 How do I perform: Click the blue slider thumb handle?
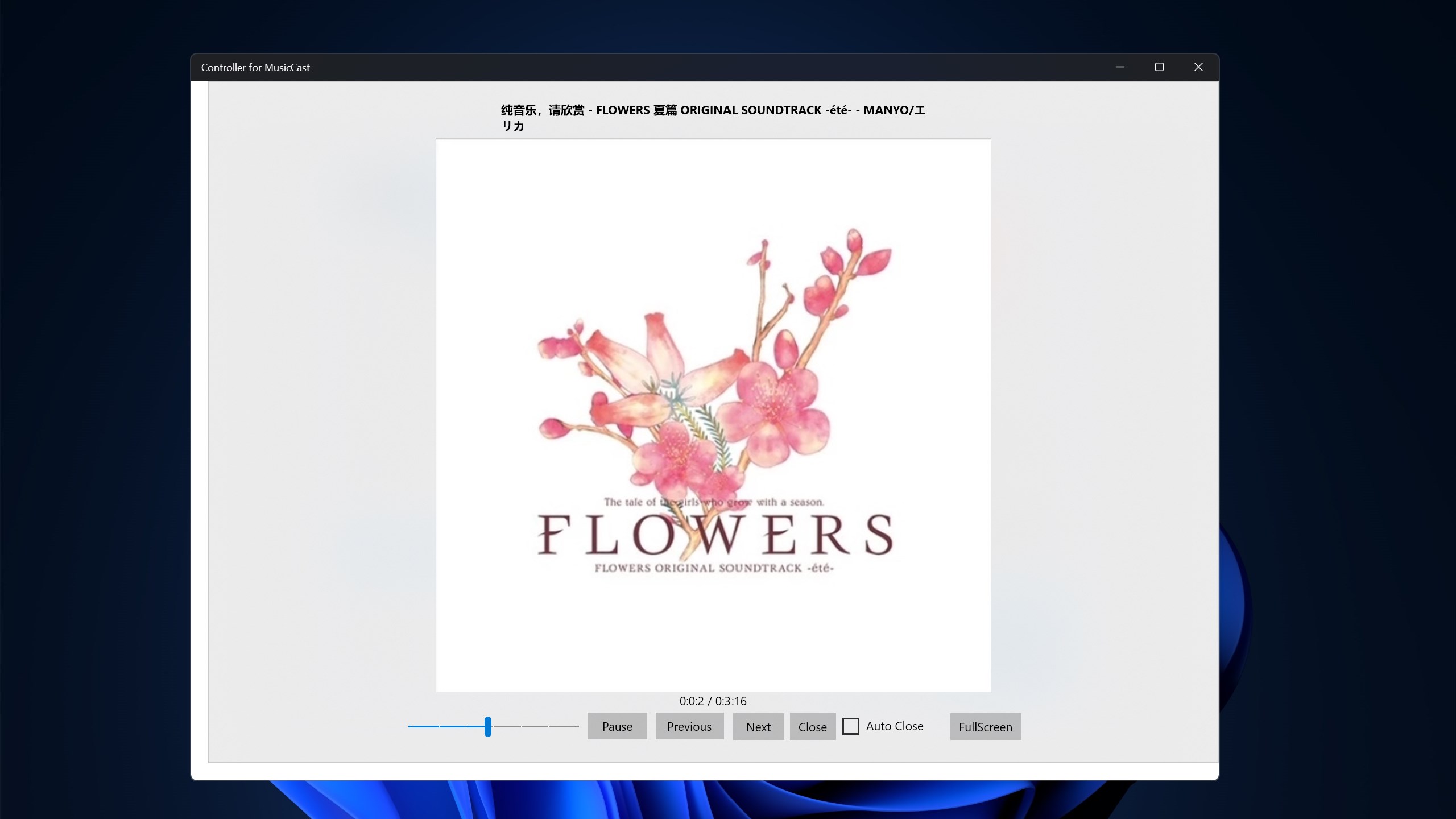488,726
